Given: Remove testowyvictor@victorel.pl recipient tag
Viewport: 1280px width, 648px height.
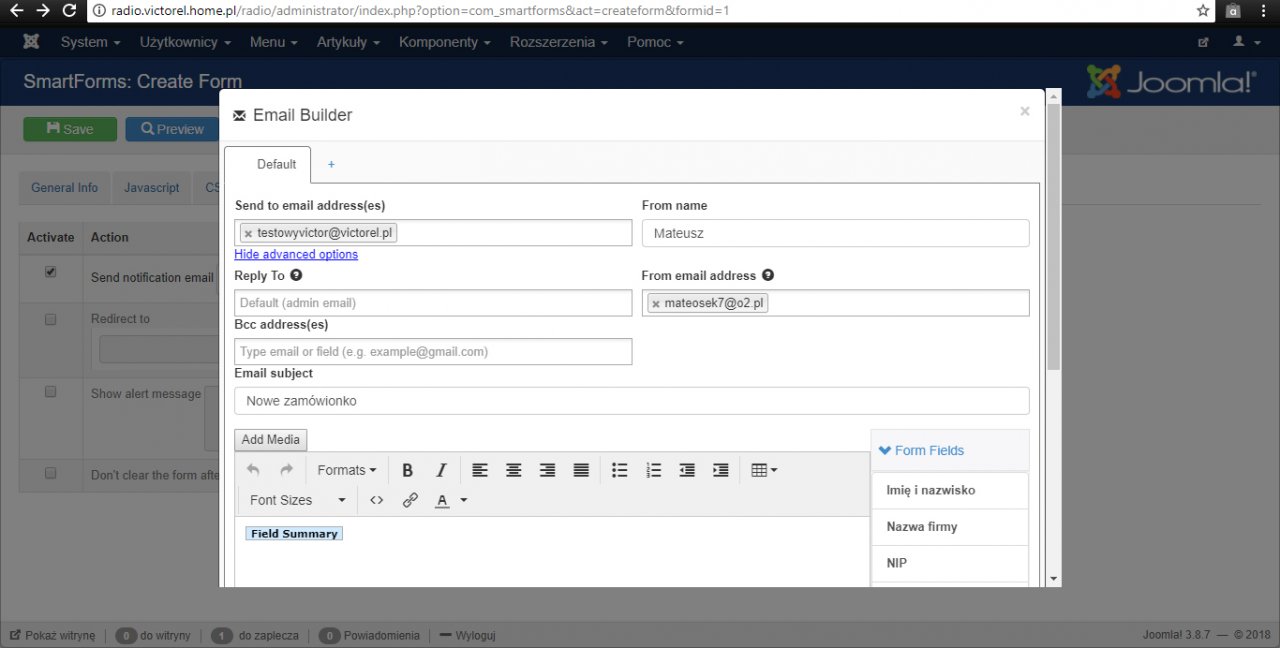Looking at the screenshot, I should 248,234.
